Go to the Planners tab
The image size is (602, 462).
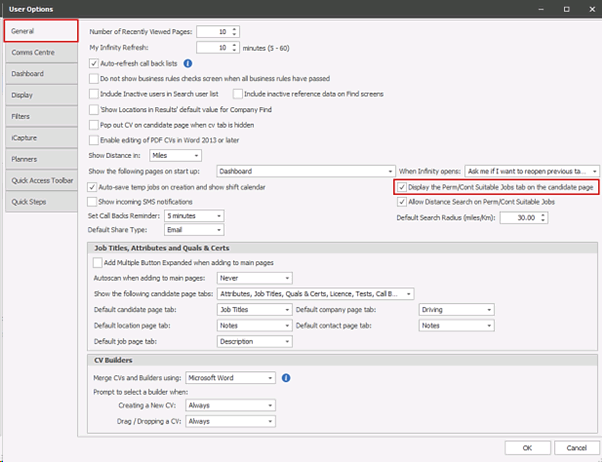(x=38, y=159)
